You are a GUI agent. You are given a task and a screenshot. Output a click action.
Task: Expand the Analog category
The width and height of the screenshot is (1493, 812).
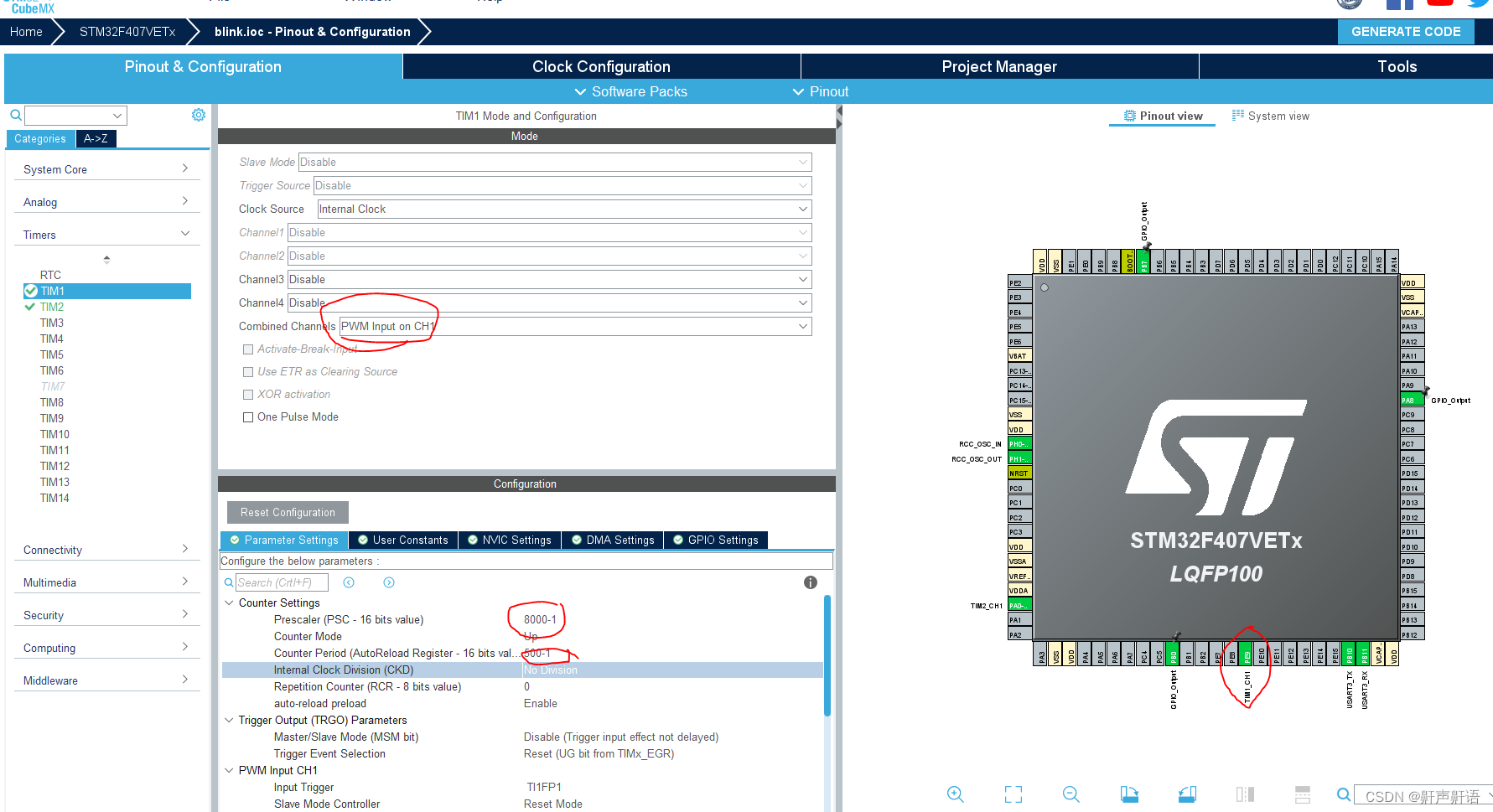(107, 202)
